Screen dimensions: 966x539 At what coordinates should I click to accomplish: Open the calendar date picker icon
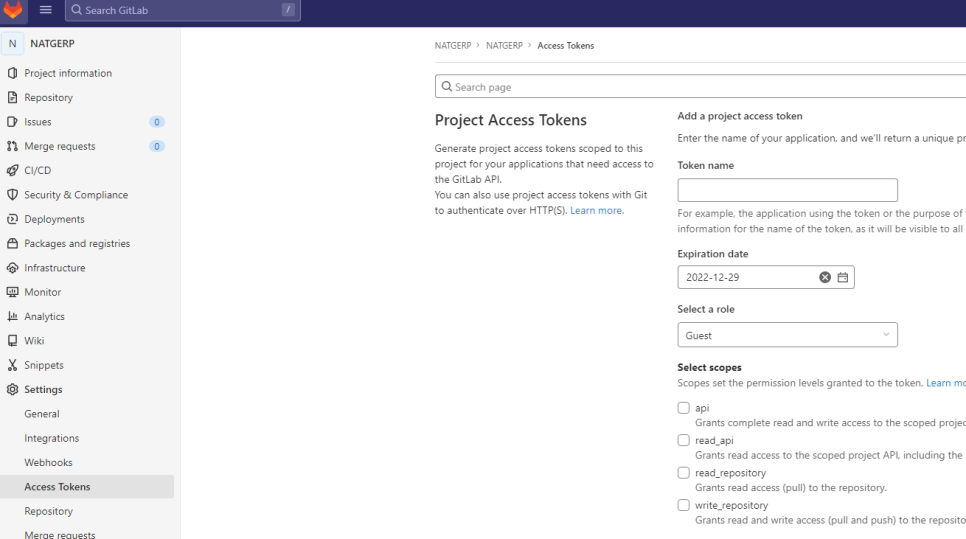tap(843, 277)
